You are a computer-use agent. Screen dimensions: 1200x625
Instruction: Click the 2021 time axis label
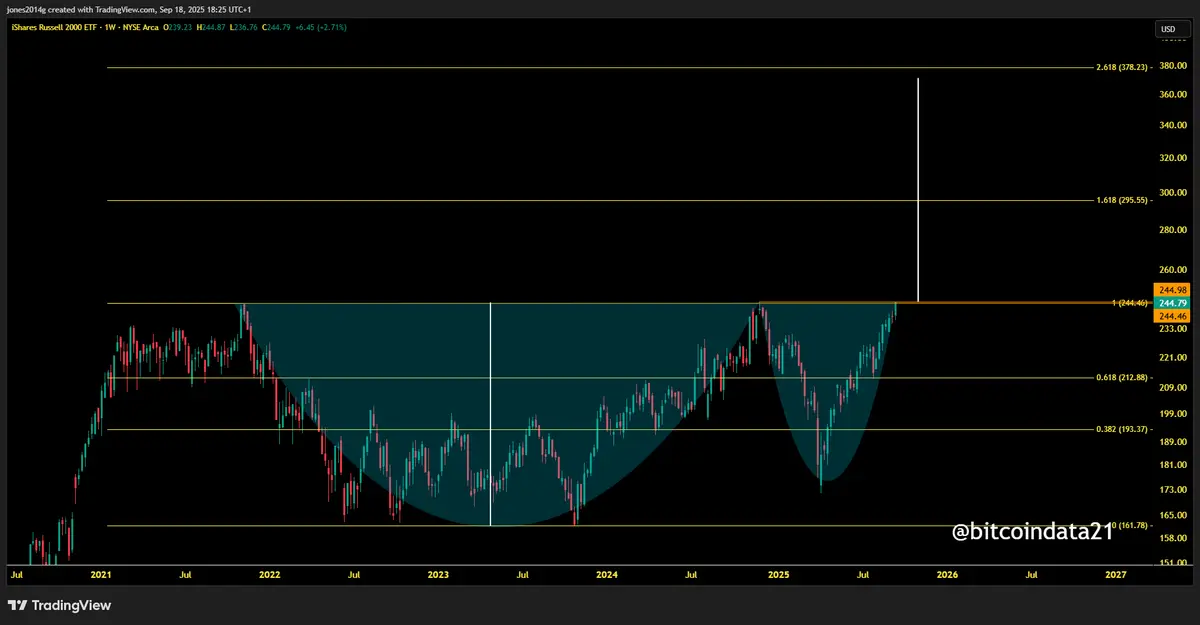101,575
